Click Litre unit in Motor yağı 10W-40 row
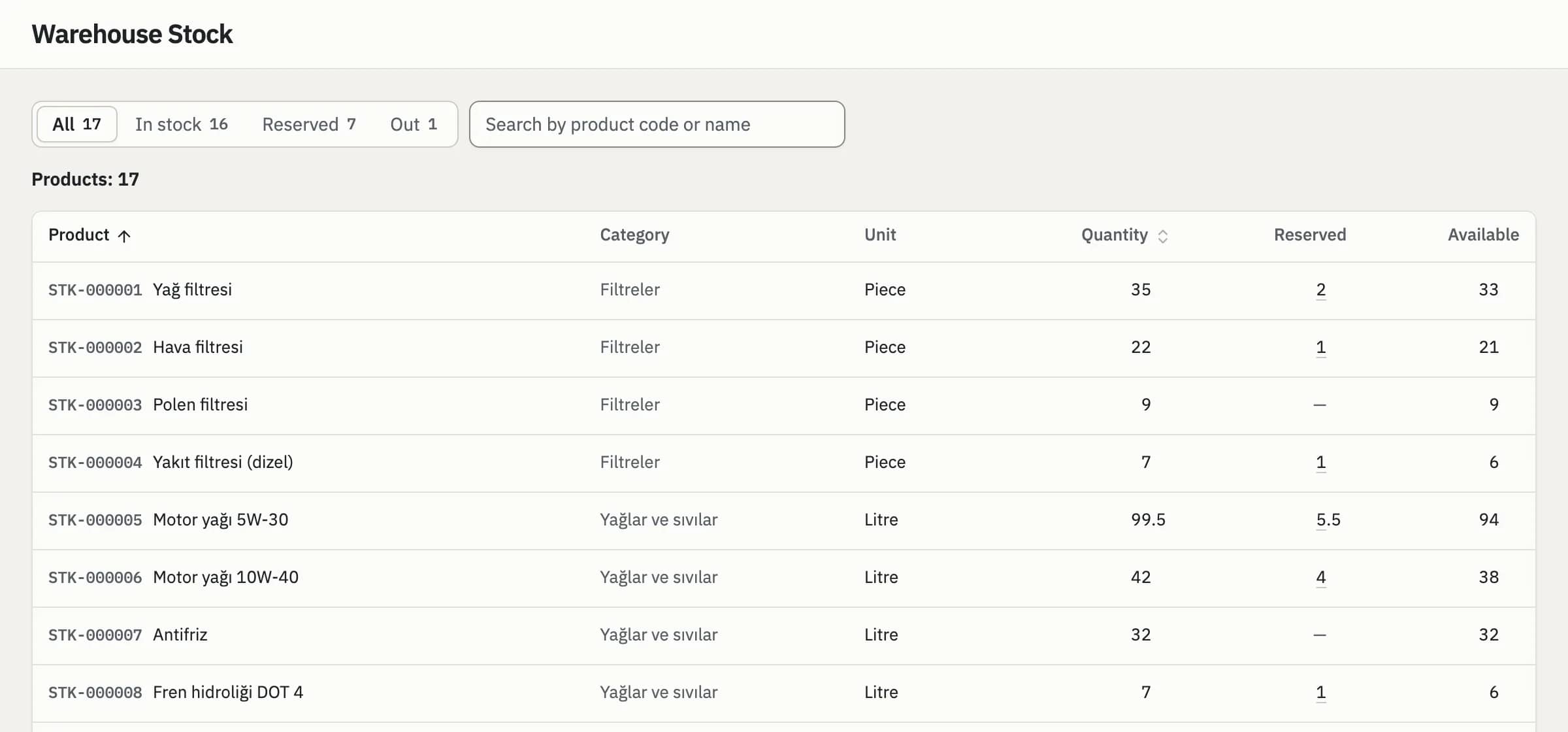This screenshot has height=732, width=1568. pyautogui.click(x=881, y=577)
